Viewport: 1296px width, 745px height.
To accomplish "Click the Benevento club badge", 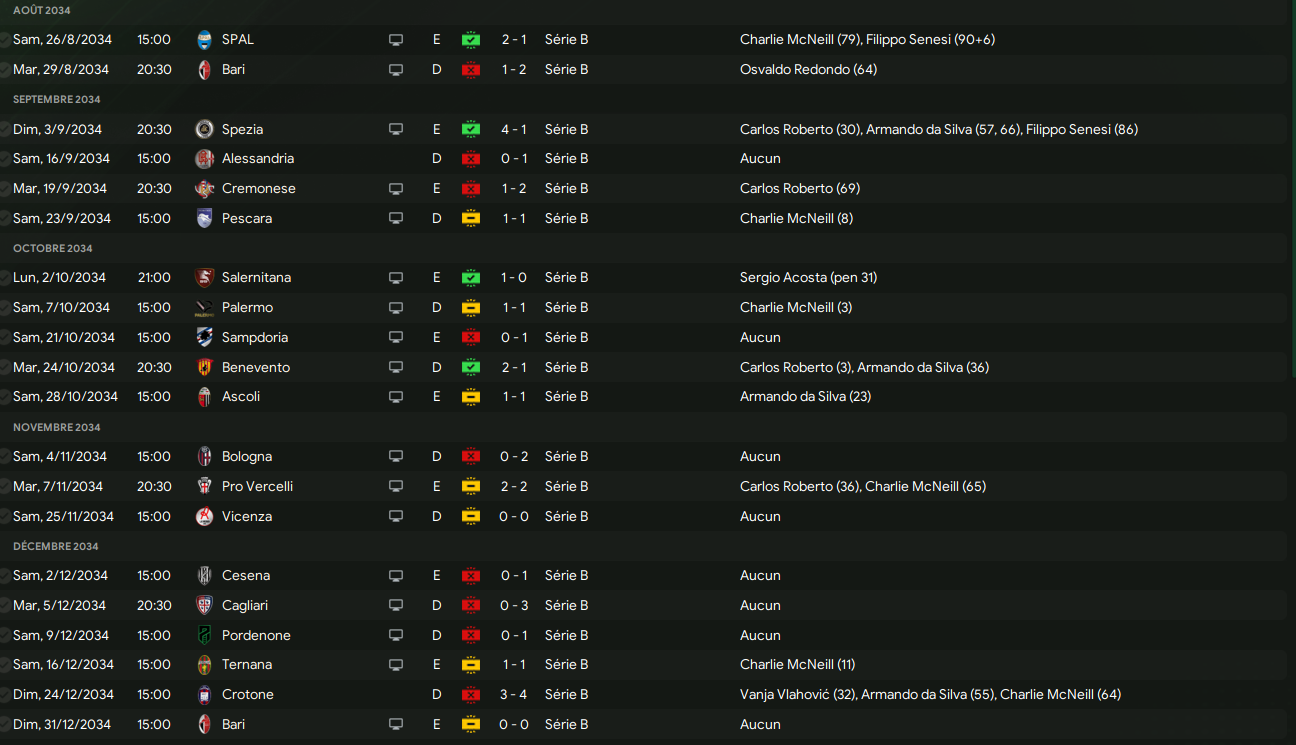I will point(205,367).
